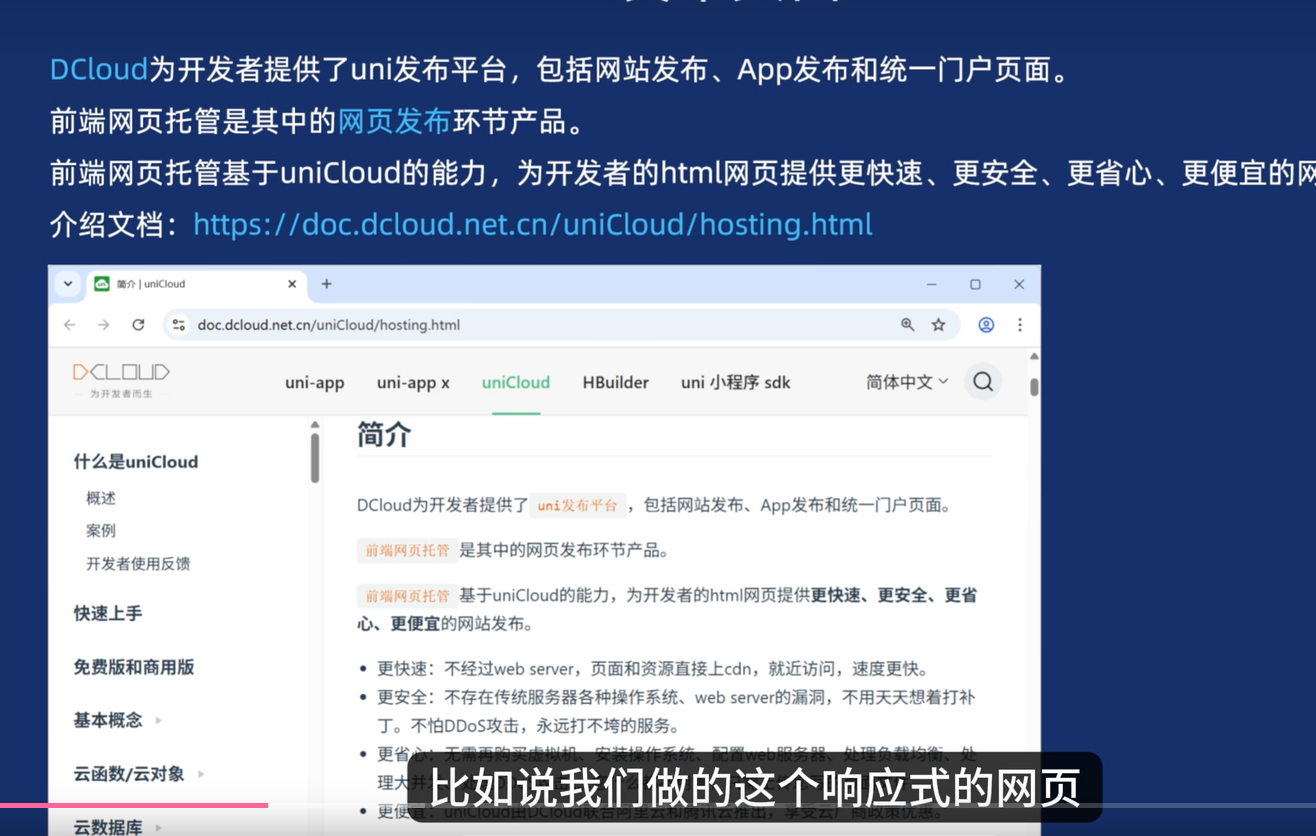This screenshot has height=836, width=1316.
Task: Click the DCloud logo
Action: (x=121, y=380)
